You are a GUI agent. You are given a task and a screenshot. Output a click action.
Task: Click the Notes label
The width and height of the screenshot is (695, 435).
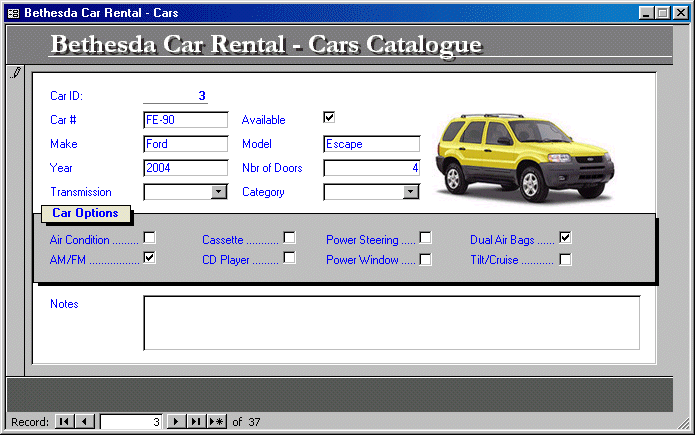tap(64, 304)
